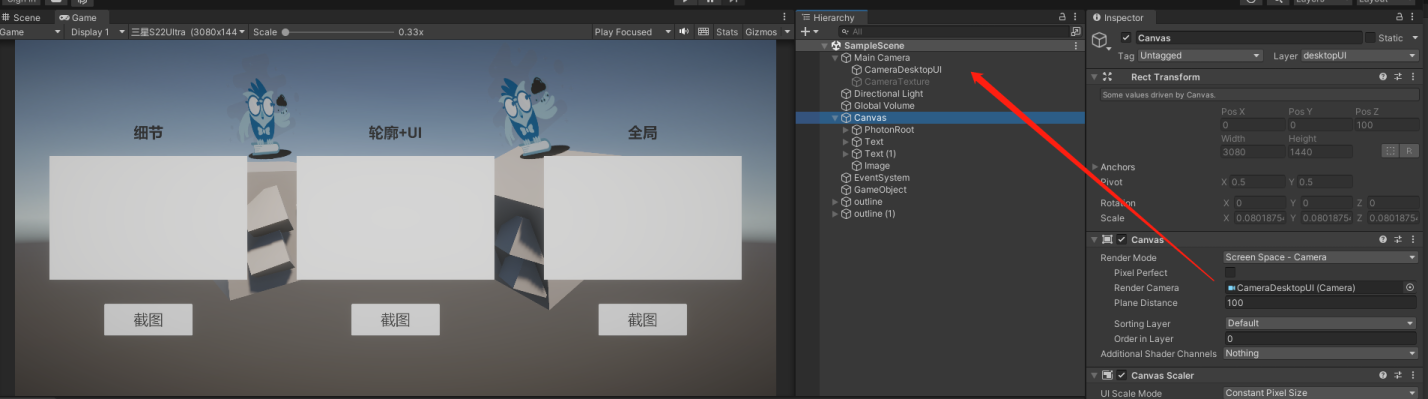The width and height of the screenshot is (1428, 399).
Task: Collapse the Main Camera foldout arrow
Action: point(835,58)
